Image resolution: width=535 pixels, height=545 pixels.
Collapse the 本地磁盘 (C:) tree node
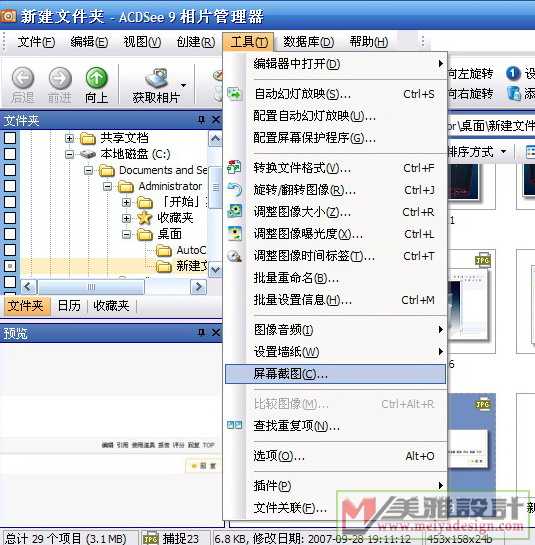click(69, 154)
